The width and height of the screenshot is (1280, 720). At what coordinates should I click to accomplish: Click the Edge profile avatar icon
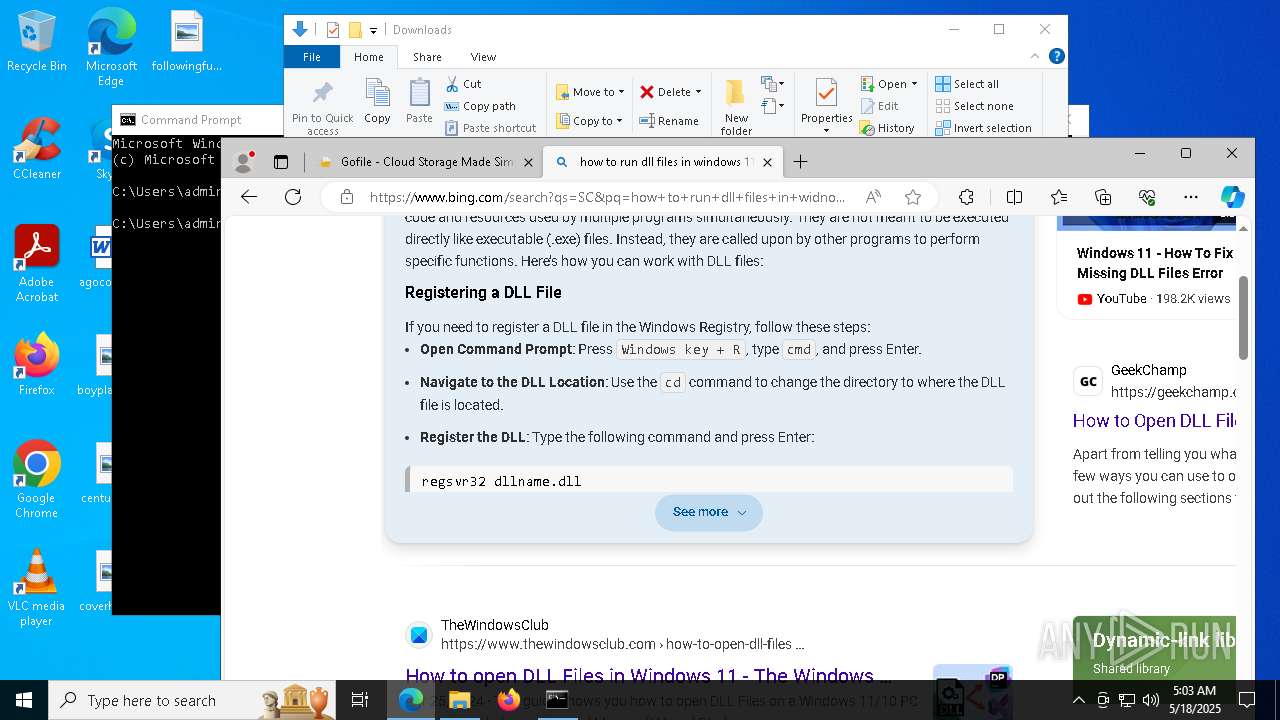click(x=243, y=162)
